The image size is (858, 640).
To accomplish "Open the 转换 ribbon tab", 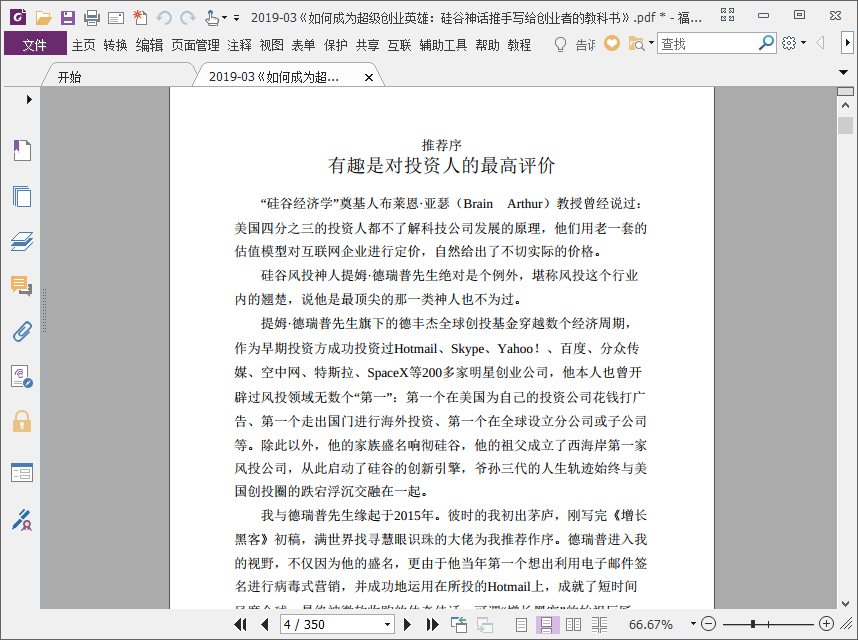I will pyautogui.click(x=115, y=45).
